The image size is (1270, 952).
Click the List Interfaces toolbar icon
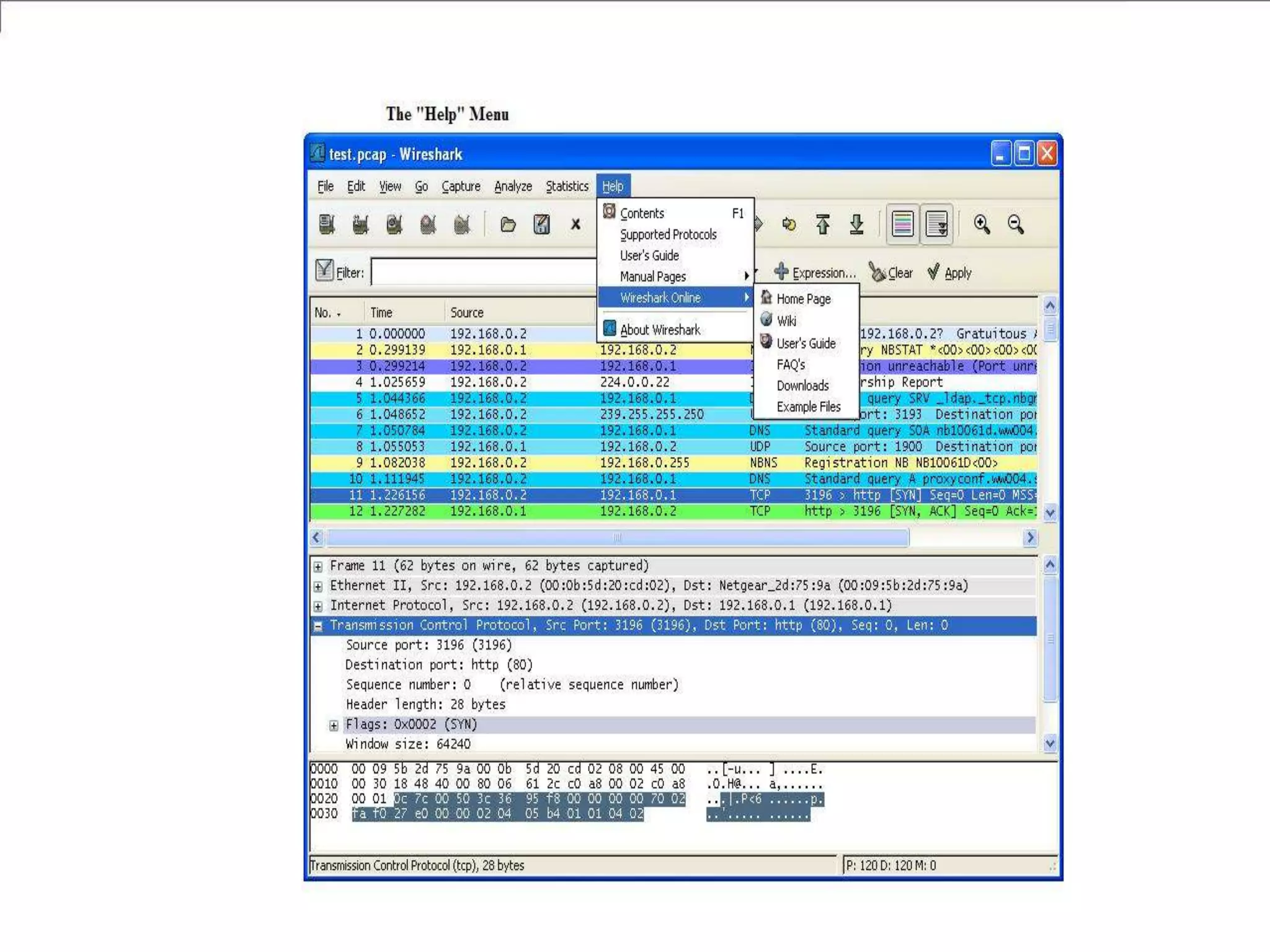pos(327,224)
